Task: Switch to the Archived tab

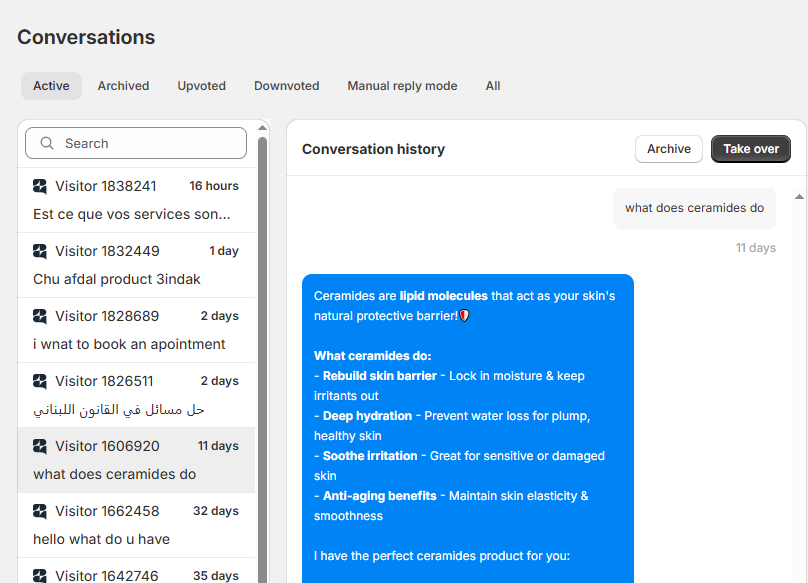Action: point(123,86)
